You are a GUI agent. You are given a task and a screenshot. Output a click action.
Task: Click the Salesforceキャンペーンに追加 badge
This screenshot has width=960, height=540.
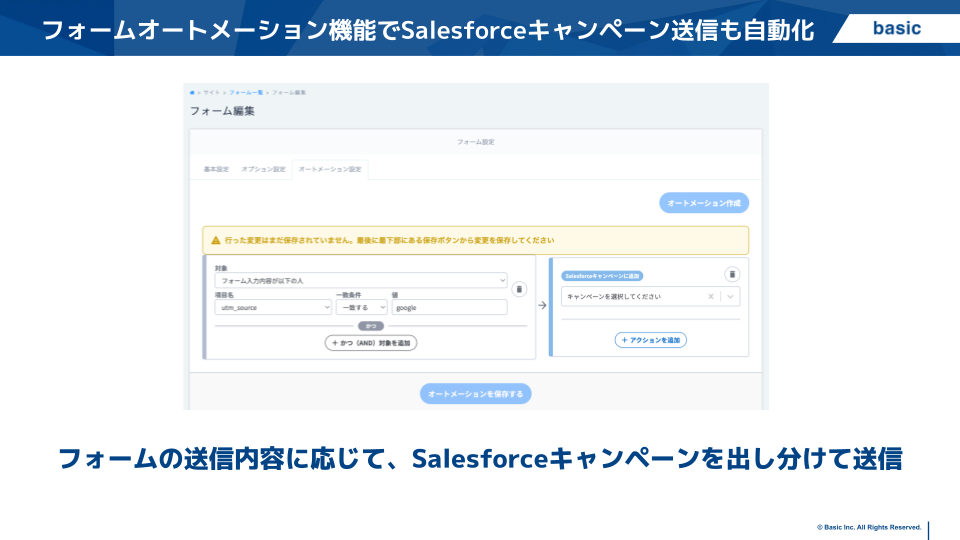602,276
